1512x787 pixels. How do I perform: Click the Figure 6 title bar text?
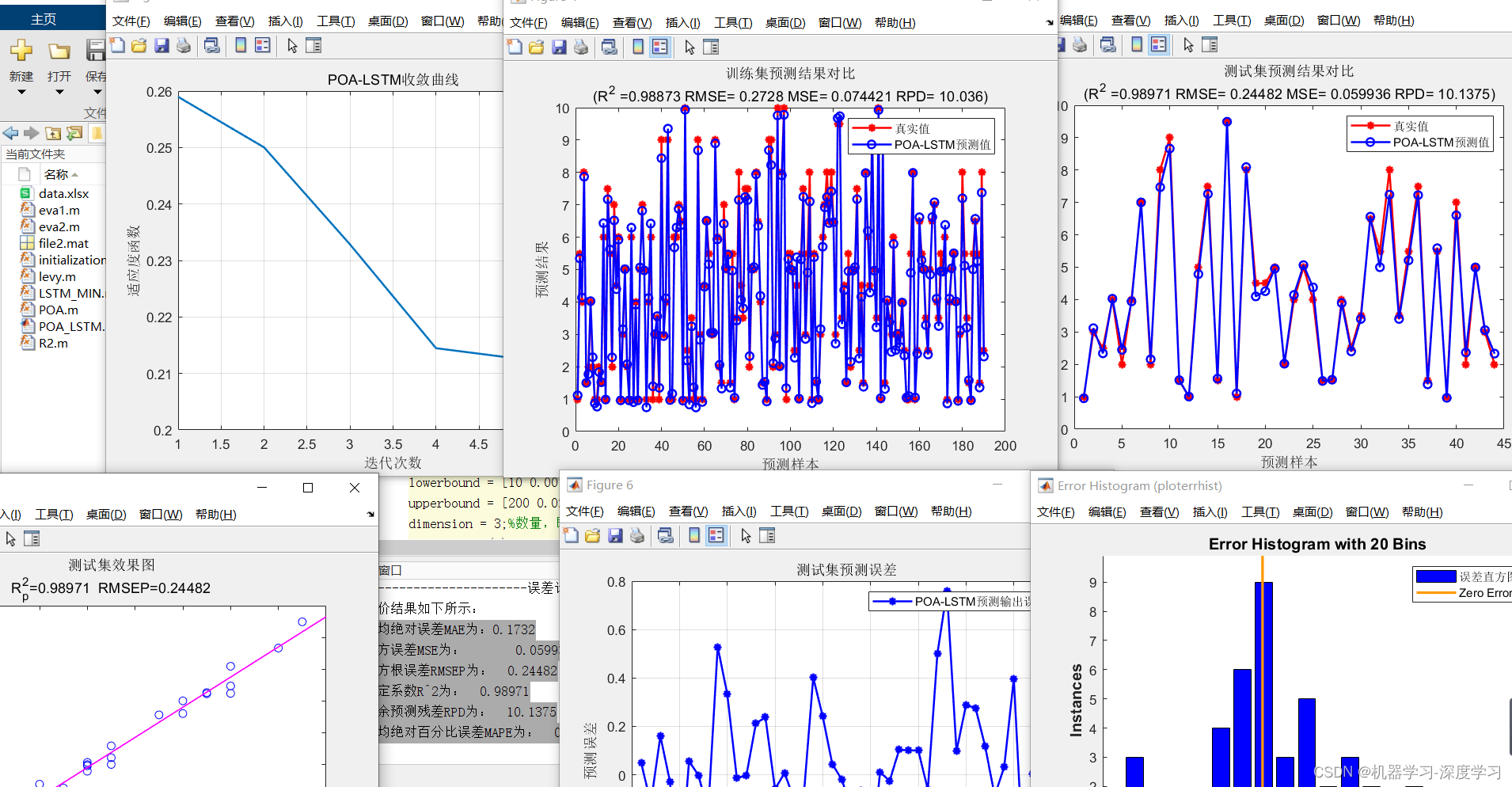coord(610,485)
